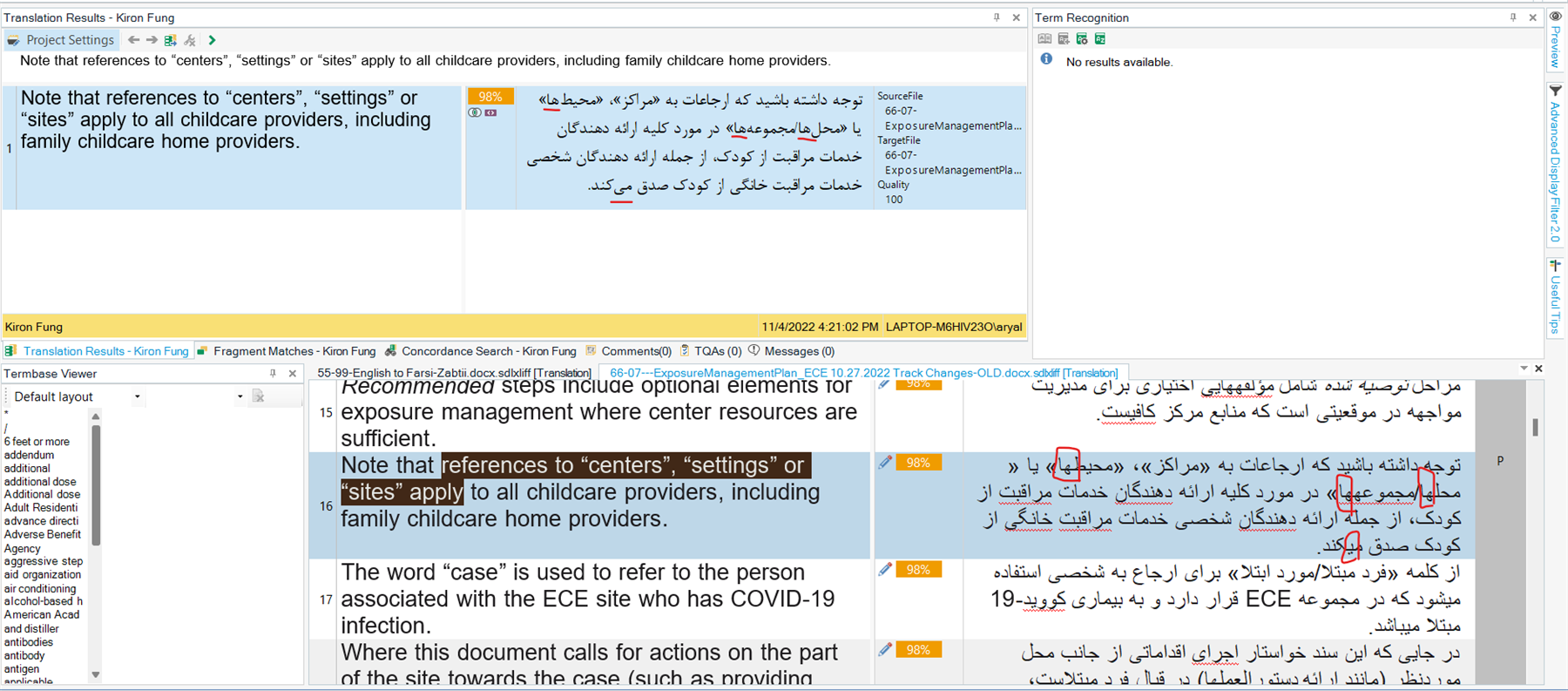Open the TQAs (0) tab
This screenshot has width=1568, height=691.
[x=710, y=351]
